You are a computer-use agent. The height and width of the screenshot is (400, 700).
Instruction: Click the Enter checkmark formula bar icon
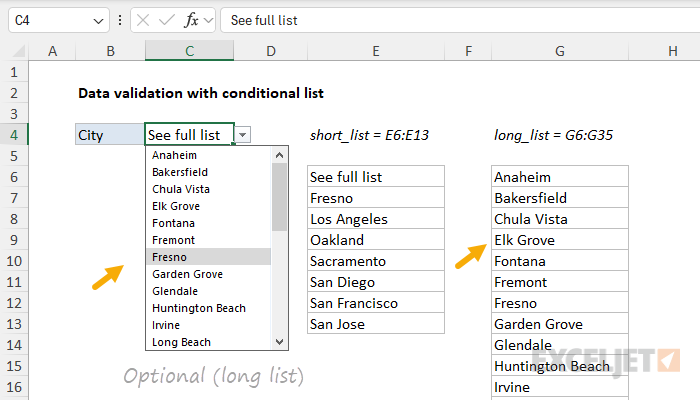click(x=167, y=20)
